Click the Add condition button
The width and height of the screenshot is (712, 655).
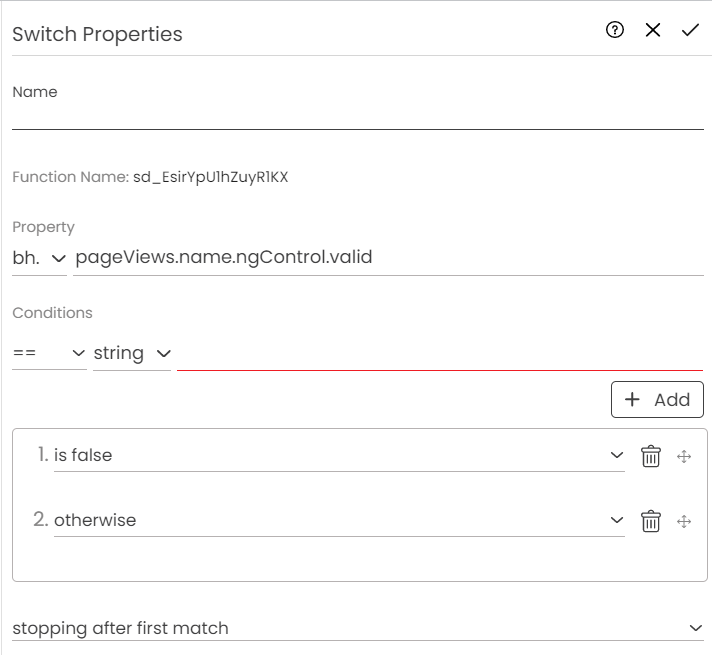click(657, 399)
